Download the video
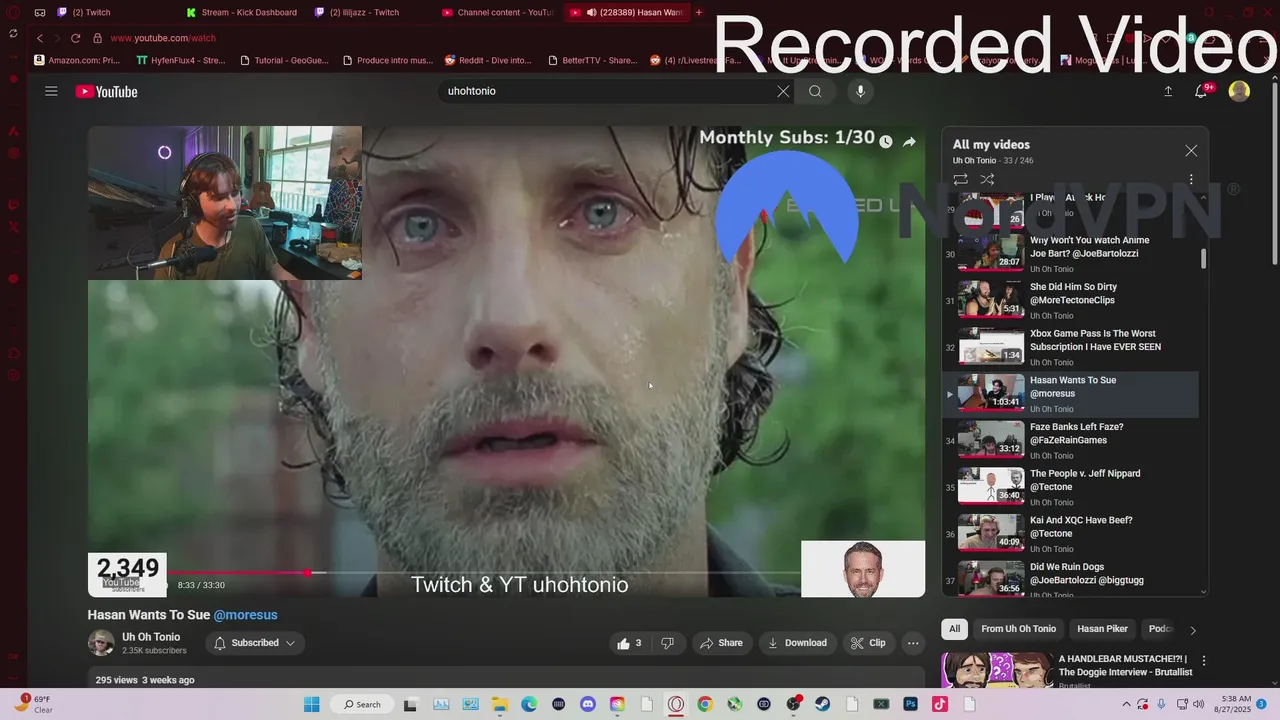1280x720 pixels. (x=797, y=643)
